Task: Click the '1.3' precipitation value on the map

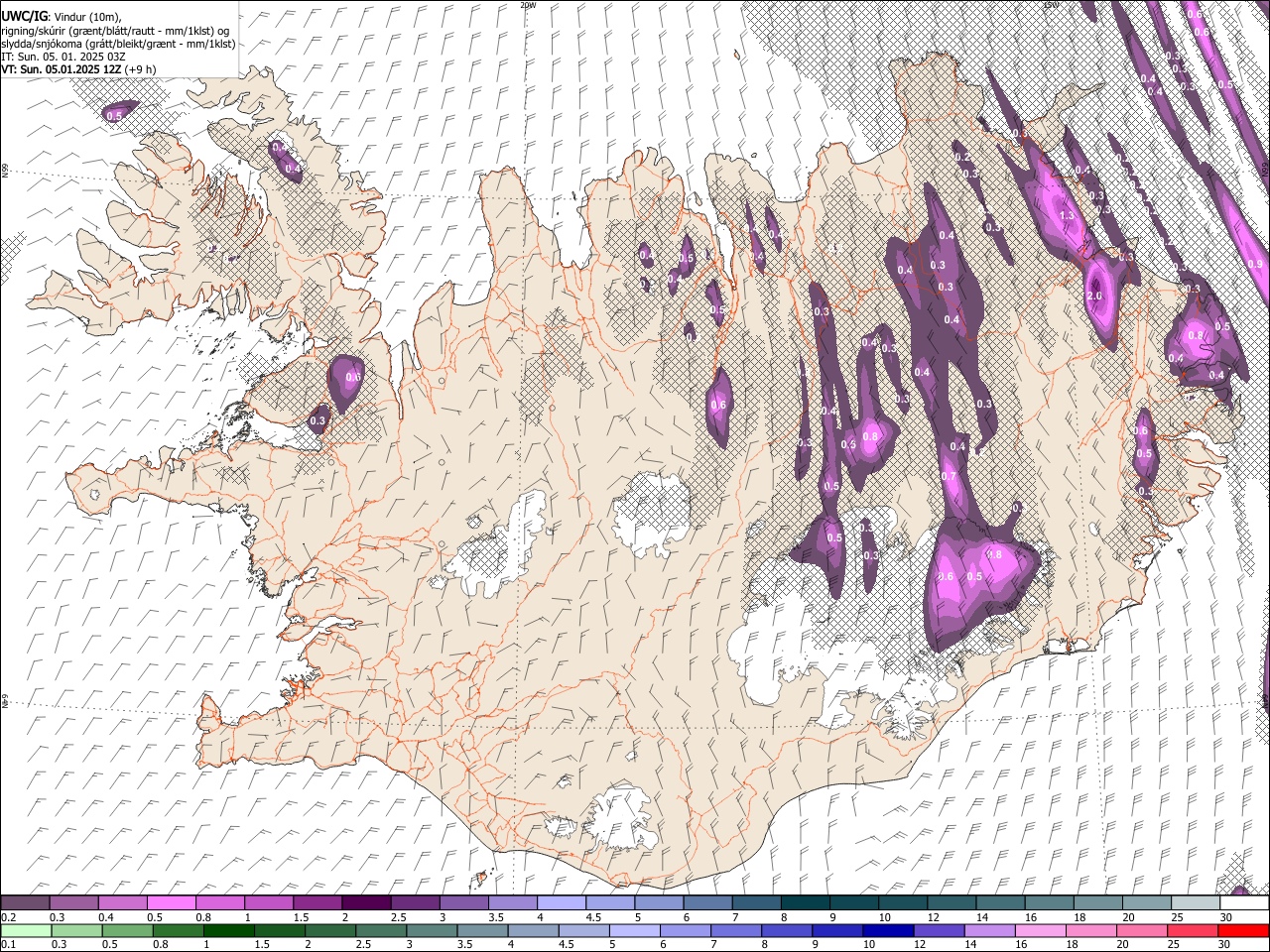Action: [1068, 215]
